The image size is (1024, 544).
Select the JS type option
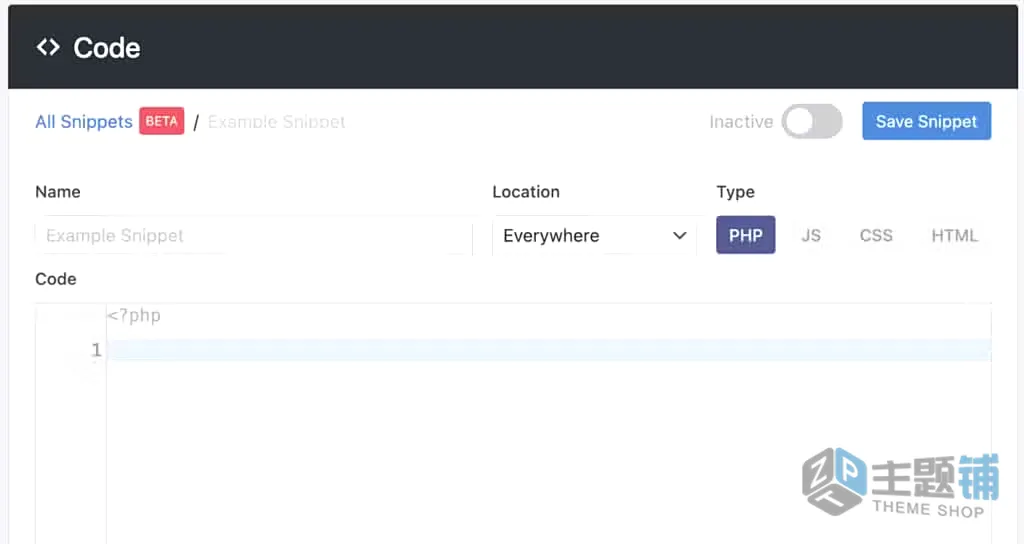point(810,235)
